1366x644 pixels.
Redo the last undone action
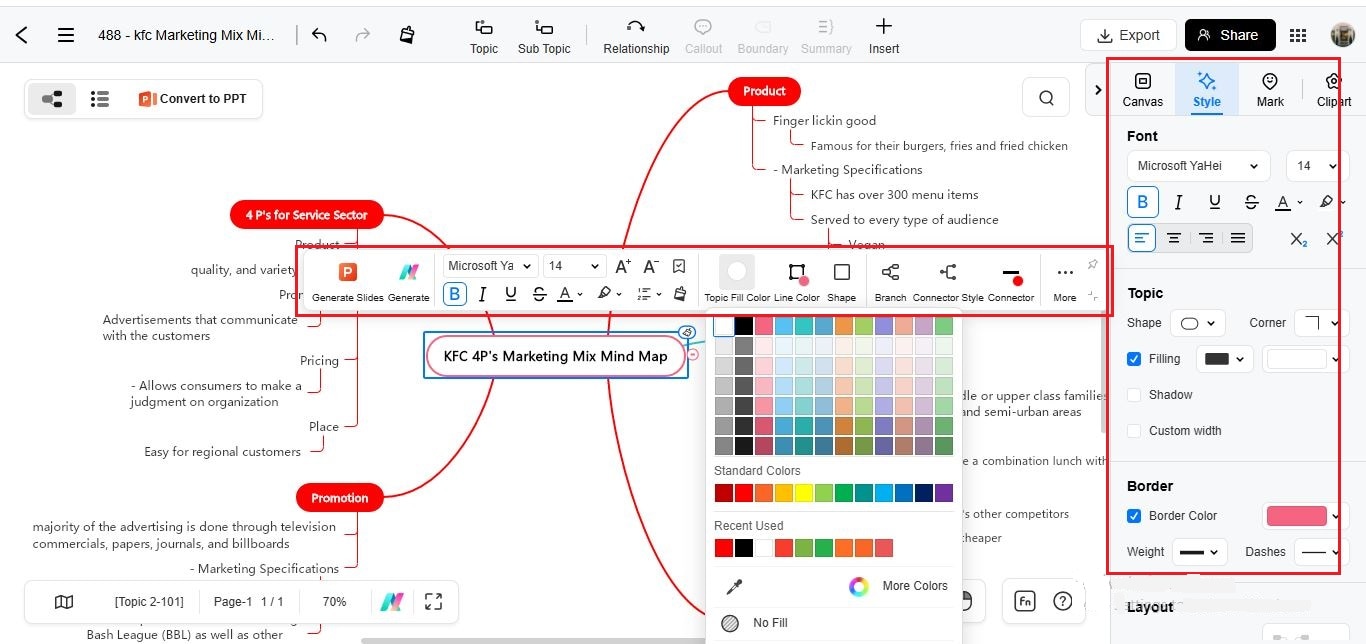pos(362,35)
